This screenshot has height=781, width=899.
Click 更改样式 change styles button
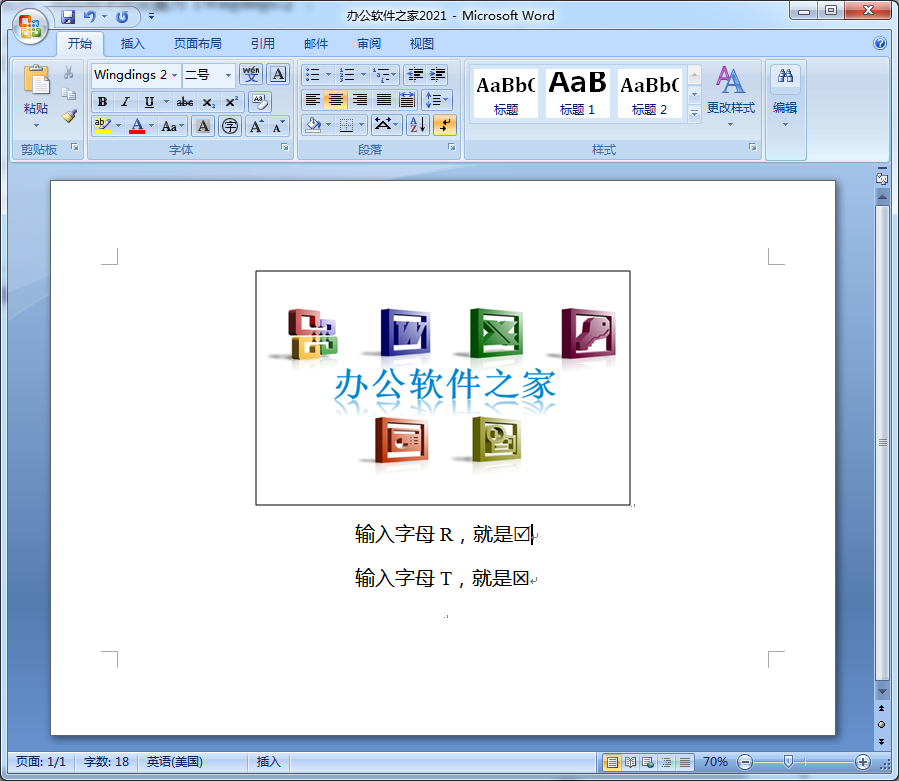coord(731,96)
